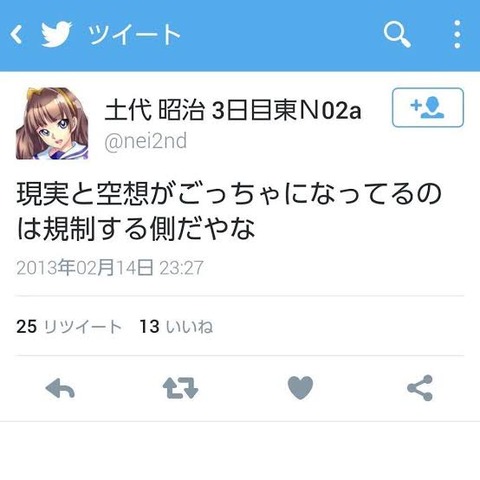The width and height of the screenshot is (480, 480).
Task: Share the tweet via share icon
Action: 420,388
